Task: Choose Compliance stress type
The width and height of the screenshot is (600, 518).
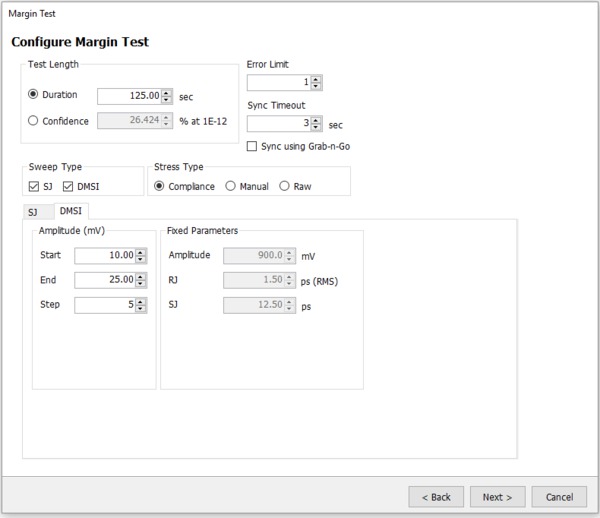Action: pyautogui.click(x=159, y=186)
